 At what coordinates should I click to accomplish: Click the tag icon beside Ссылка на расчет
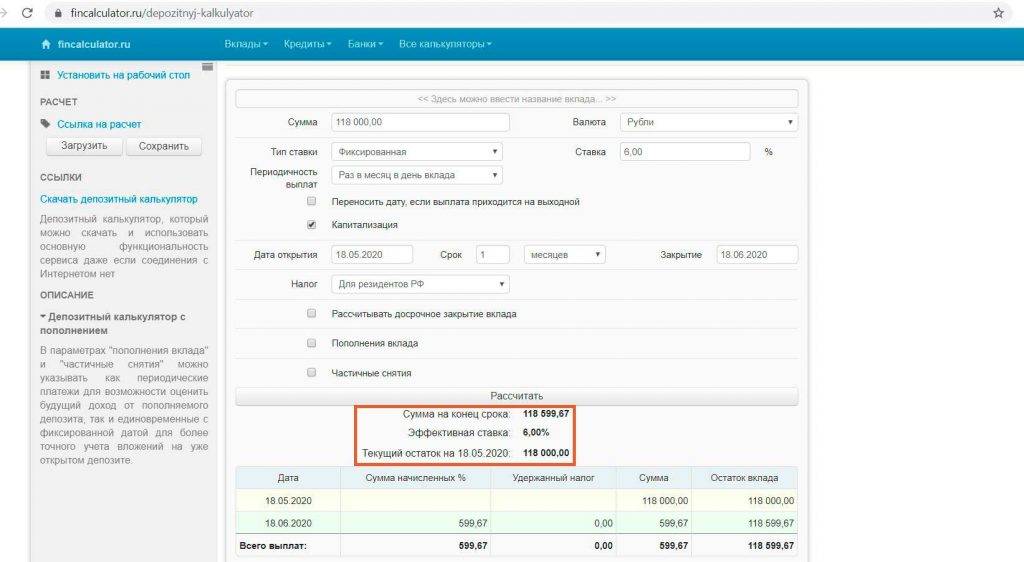(46, 124)
